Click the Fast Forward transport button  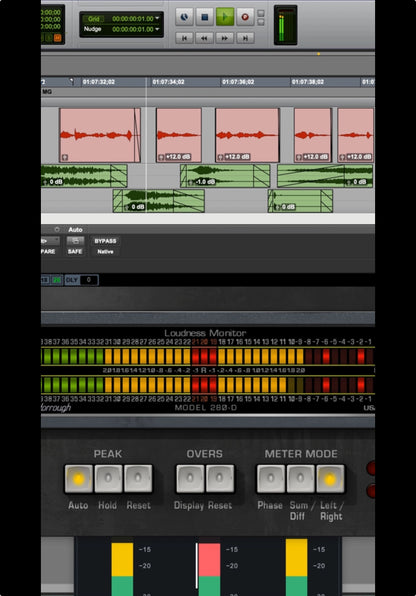point(225,38)
